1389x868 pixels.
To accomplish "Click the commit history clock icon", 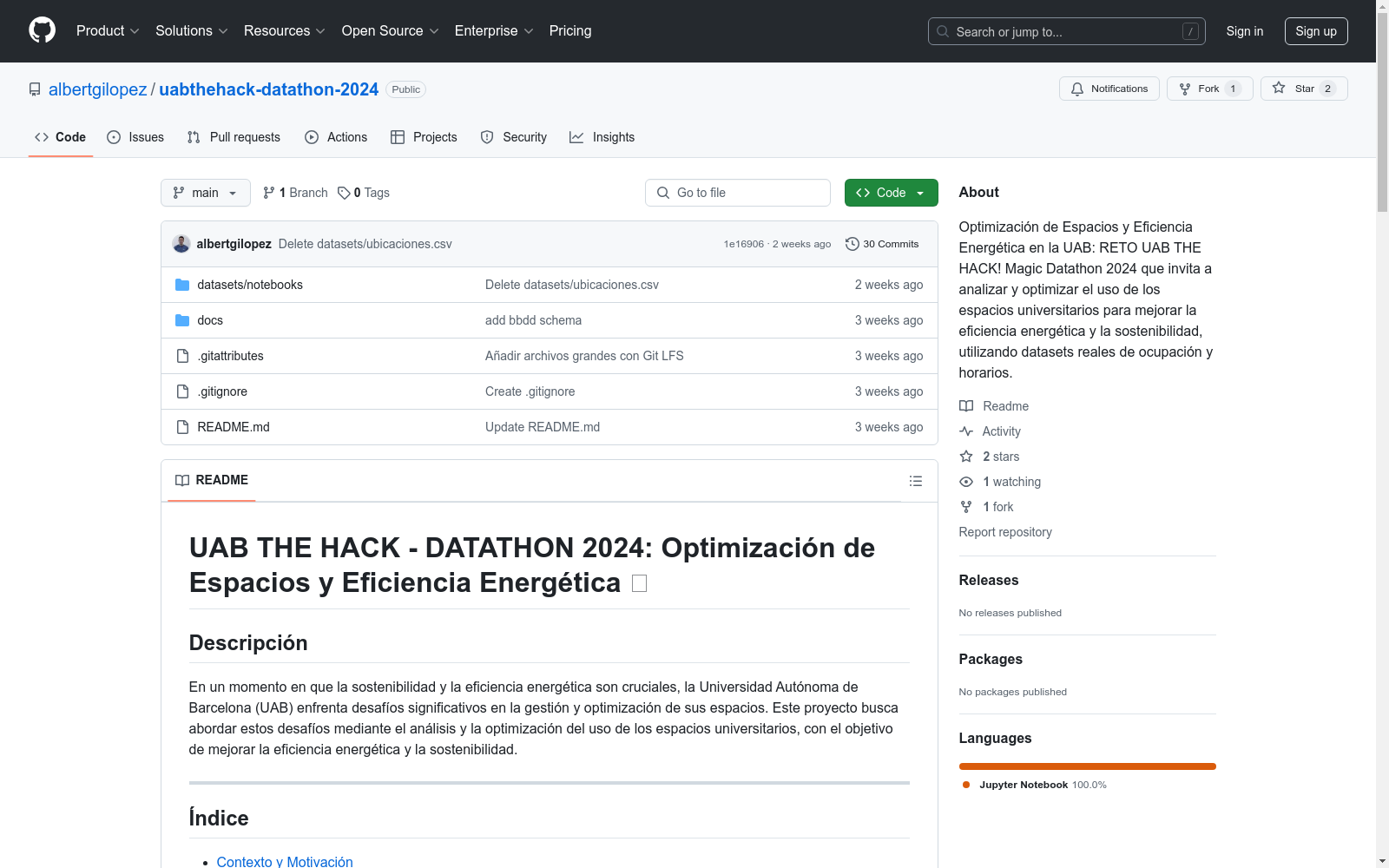I will (852, 244).
